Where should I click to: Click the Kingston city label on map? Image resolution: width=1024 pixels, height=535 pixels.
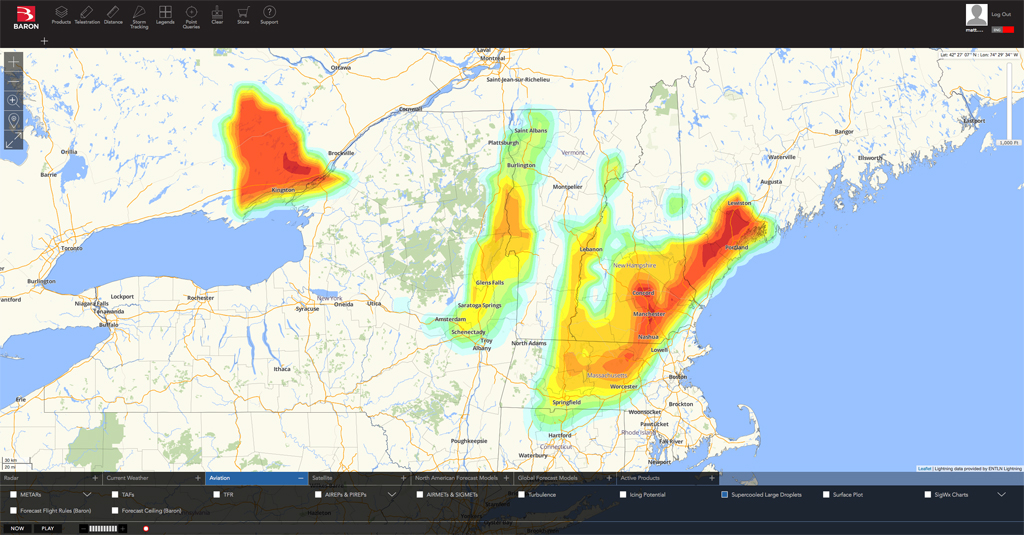click(283, 190)
